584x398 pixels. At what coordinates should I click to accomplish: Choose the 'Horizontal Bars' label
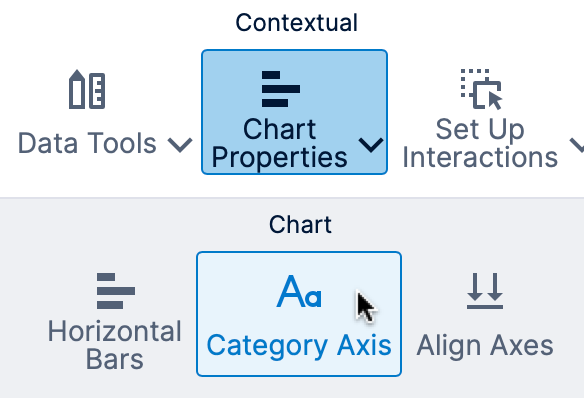[115, 346]
